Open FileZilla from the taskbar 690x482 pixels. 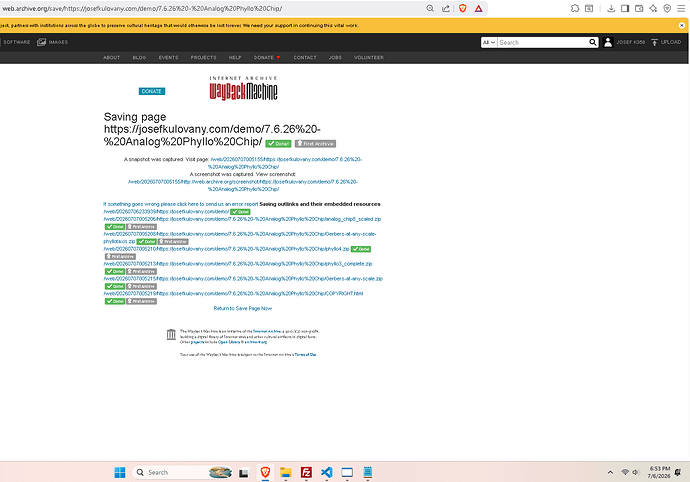[x=306, y=472]
